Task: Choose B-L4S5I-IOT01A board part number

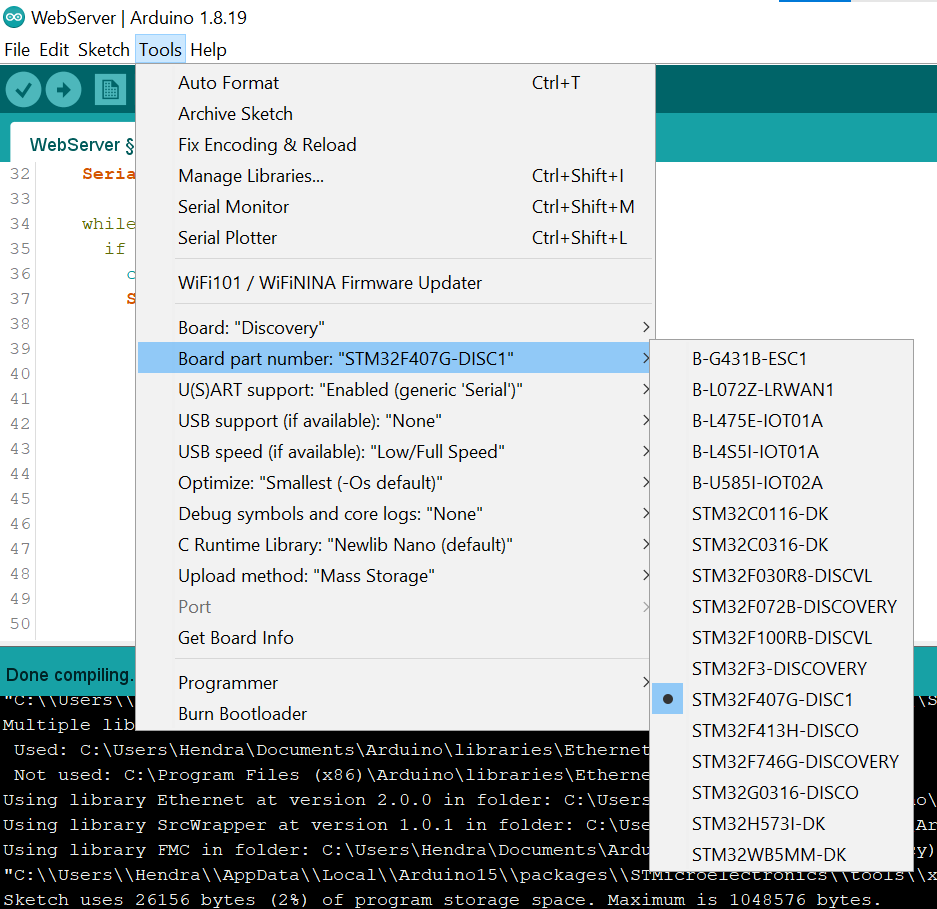Action: 782,452
